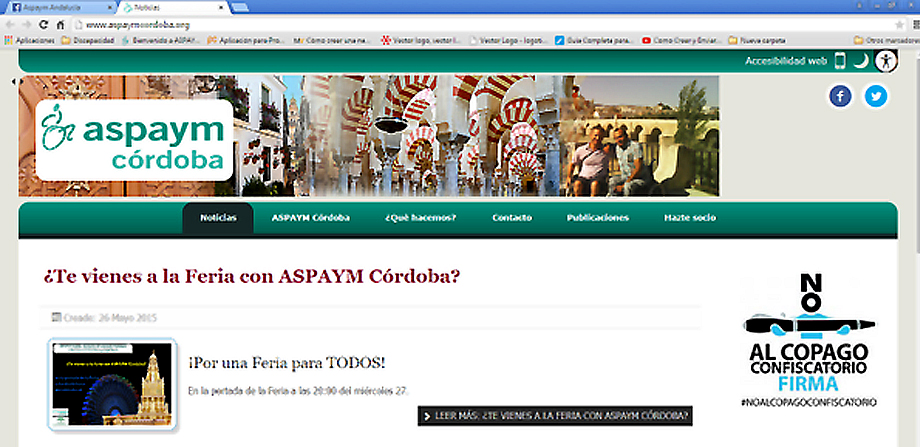Switch to the Aspaym Andalucía browser tab
The width and height of the screenshot is (920, 447).
click(59, 8)
